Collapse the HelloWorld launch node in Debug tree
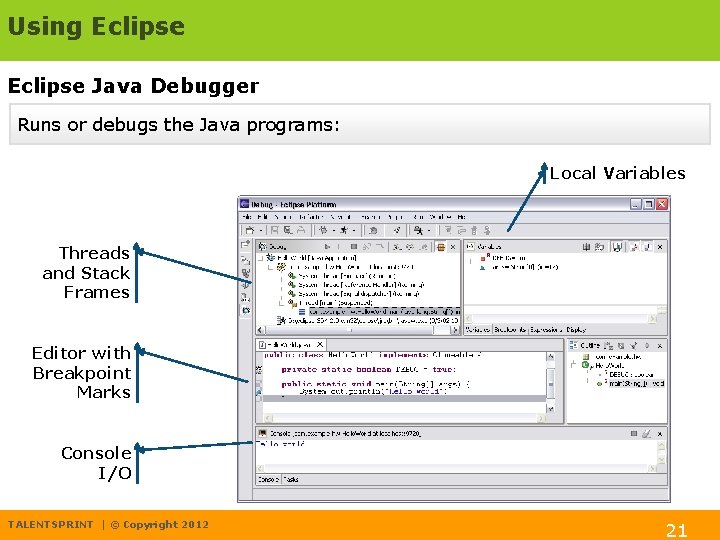Image resolution: width=720 pixels, height=540 pixels. (x=261, y=258)
